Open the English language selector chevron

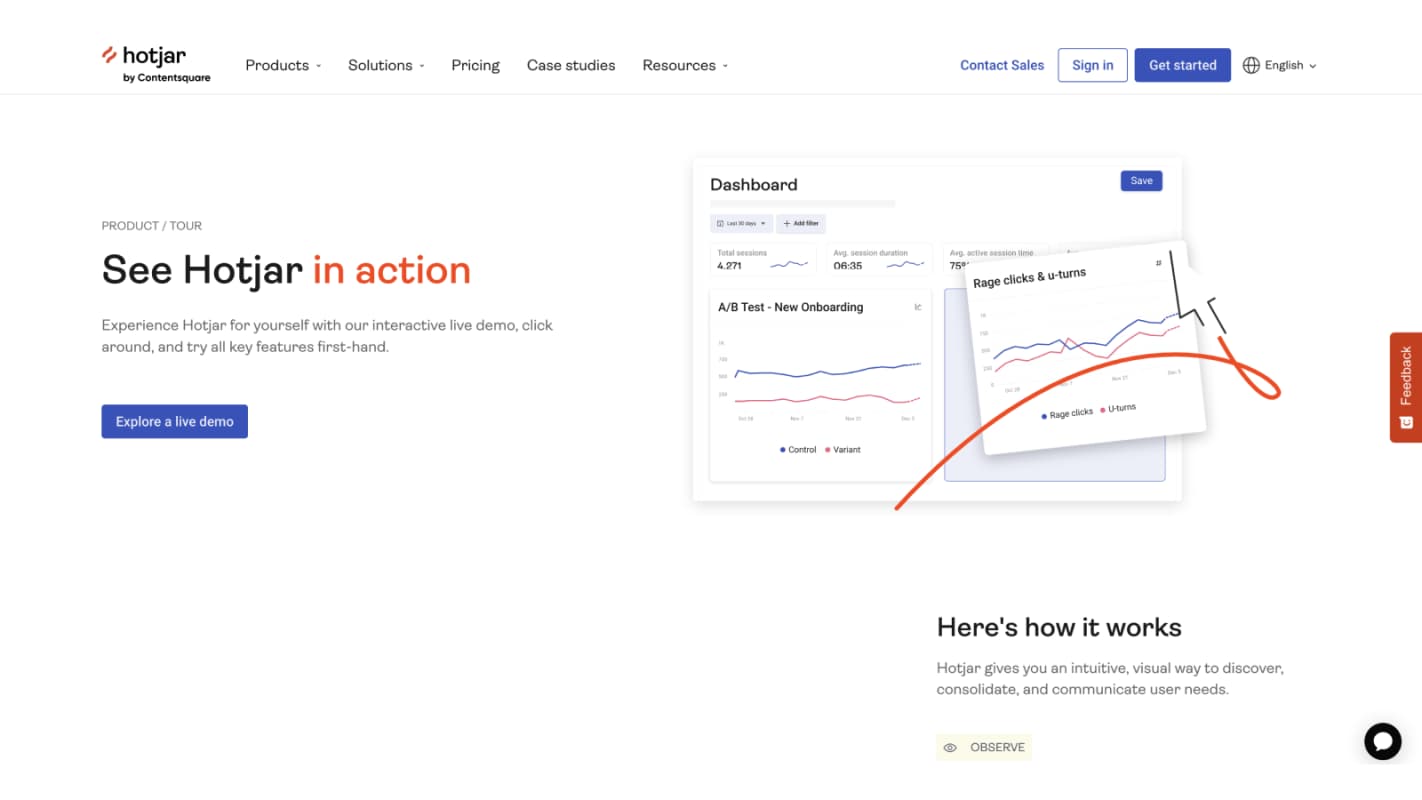[x=1313, y=66]
